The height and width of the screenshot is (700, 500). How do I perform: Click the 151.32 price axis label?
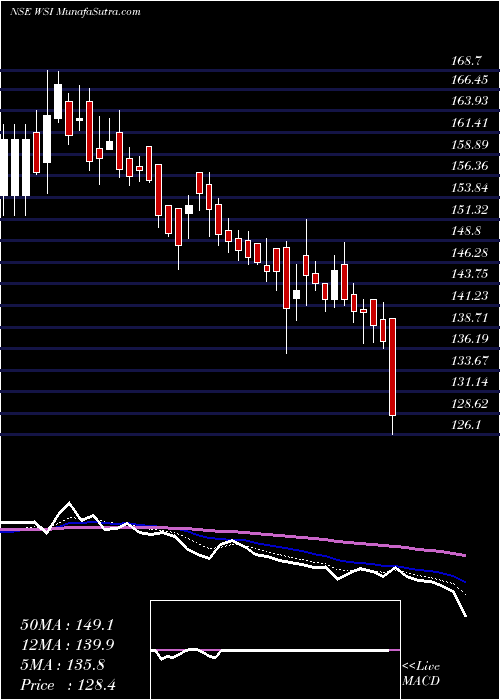click(x=470, y=209)
